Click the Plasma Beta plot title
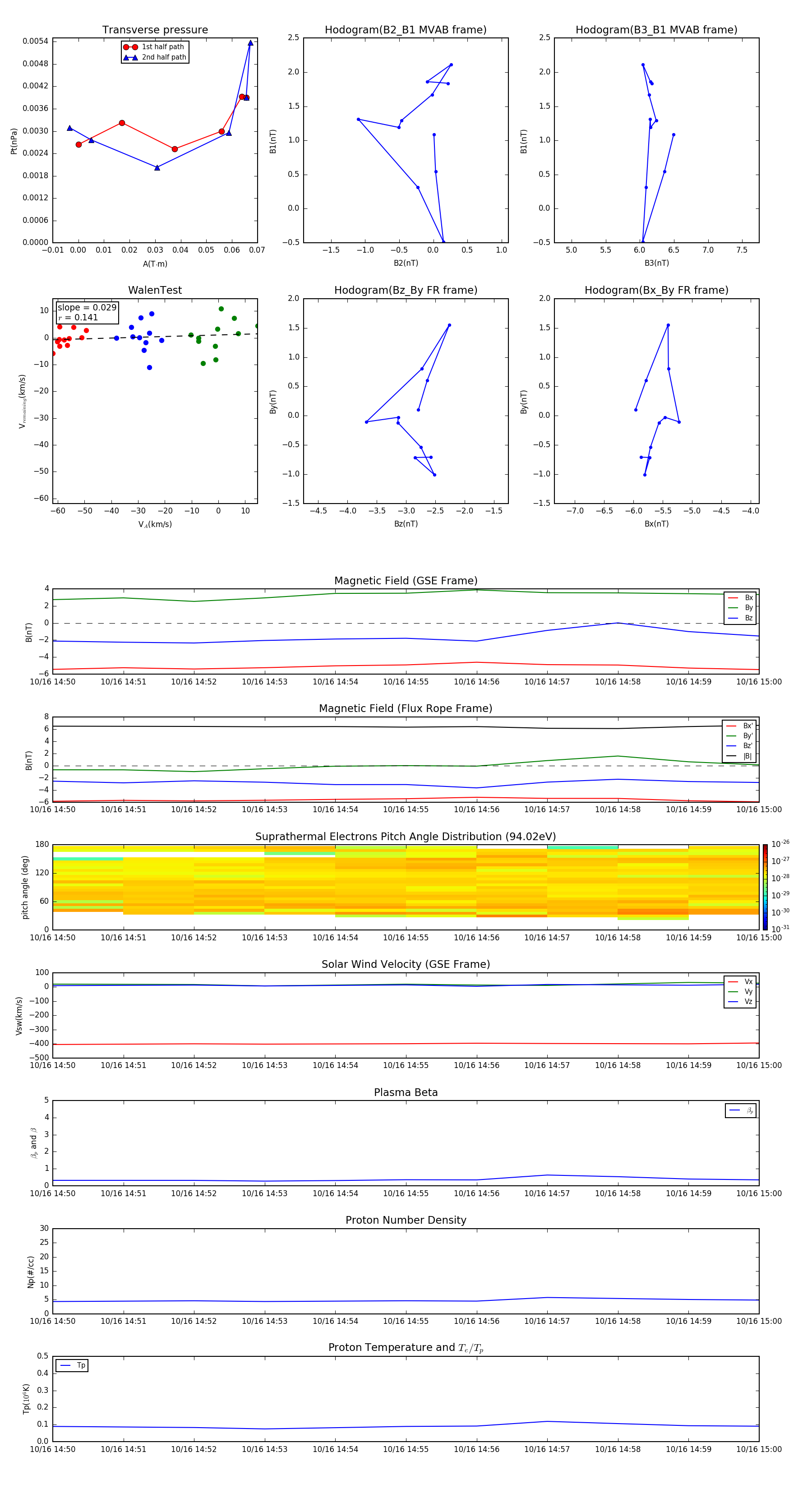Image resolution: width=812 pixels, height=1489 pixels. click(406, 1092)
